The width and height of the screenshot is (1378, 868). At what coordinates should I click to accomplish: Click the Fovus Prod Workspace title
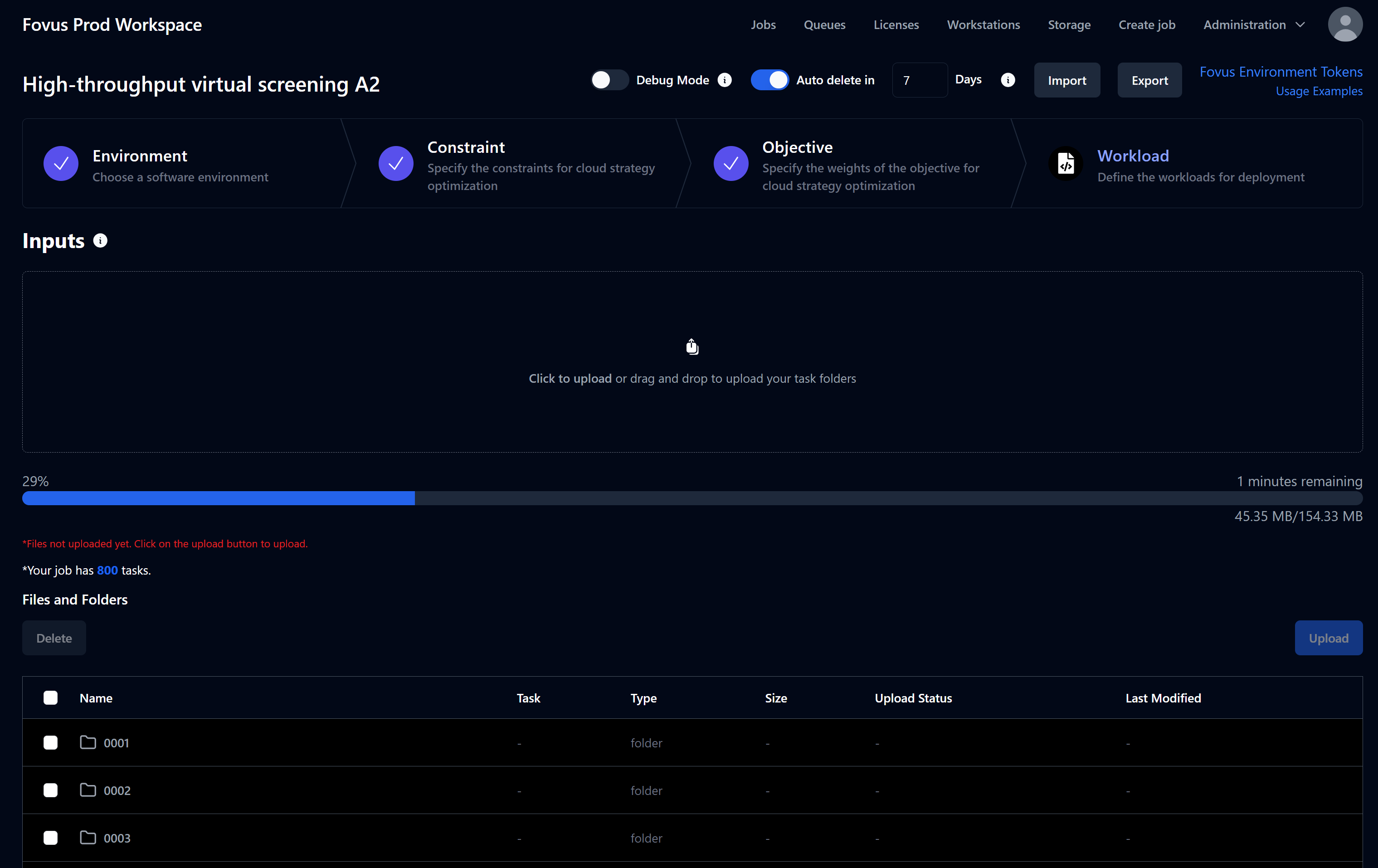112,24
